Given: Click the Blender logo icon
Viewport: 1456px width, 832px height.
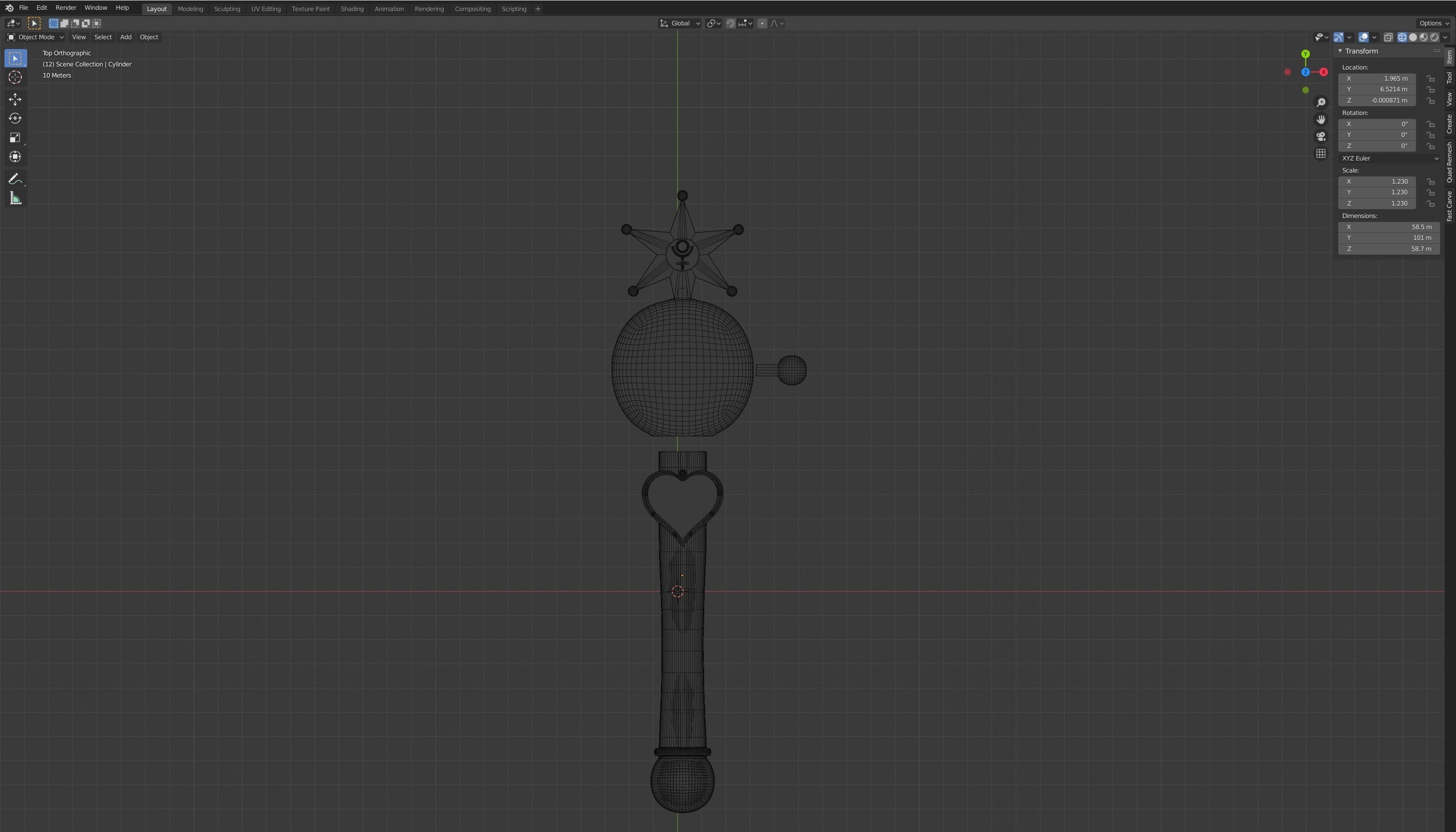Looking at the screenshot, I should click(x=9, y=8).
